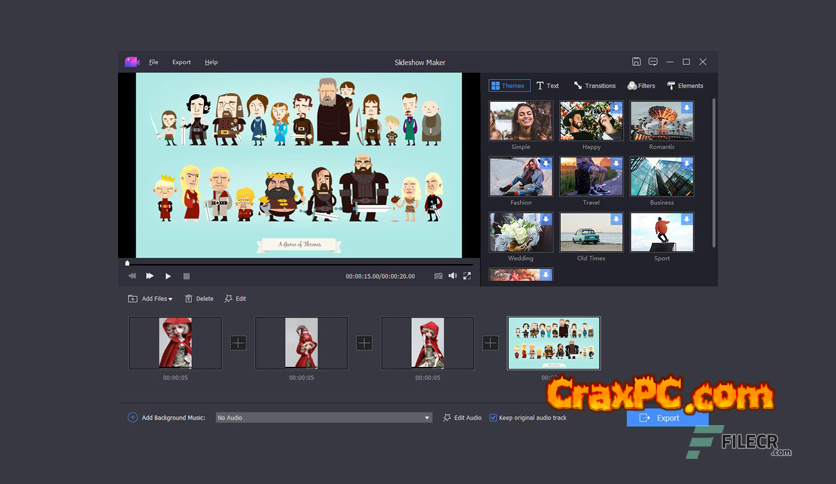Switch to the Filters tab
The height and width of the screenshot is (484, 836).
641,86
